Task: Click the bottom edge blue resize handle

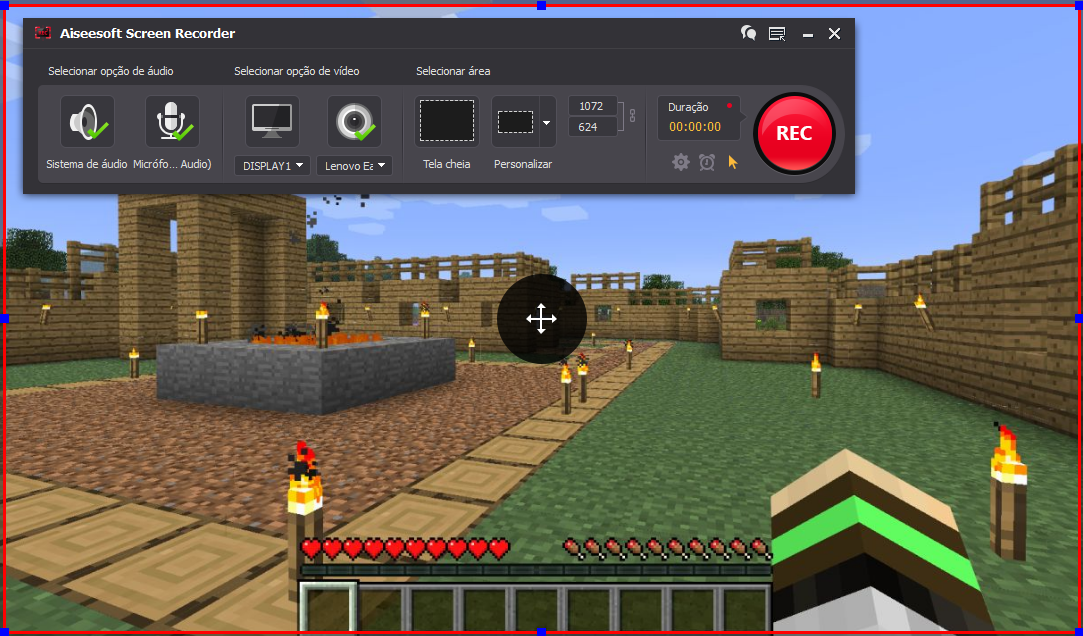Action: click(x=542, y=632)
